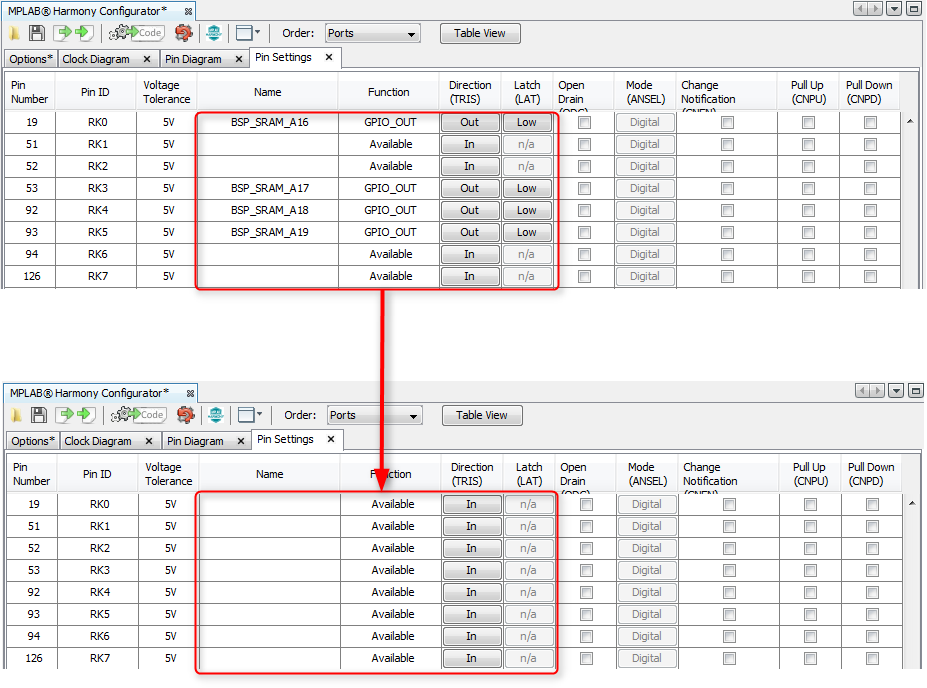The image size is (927, 688).
Task: Click the Save icon in the upper configurator toolbar
Action: click(x=37, y=33)
